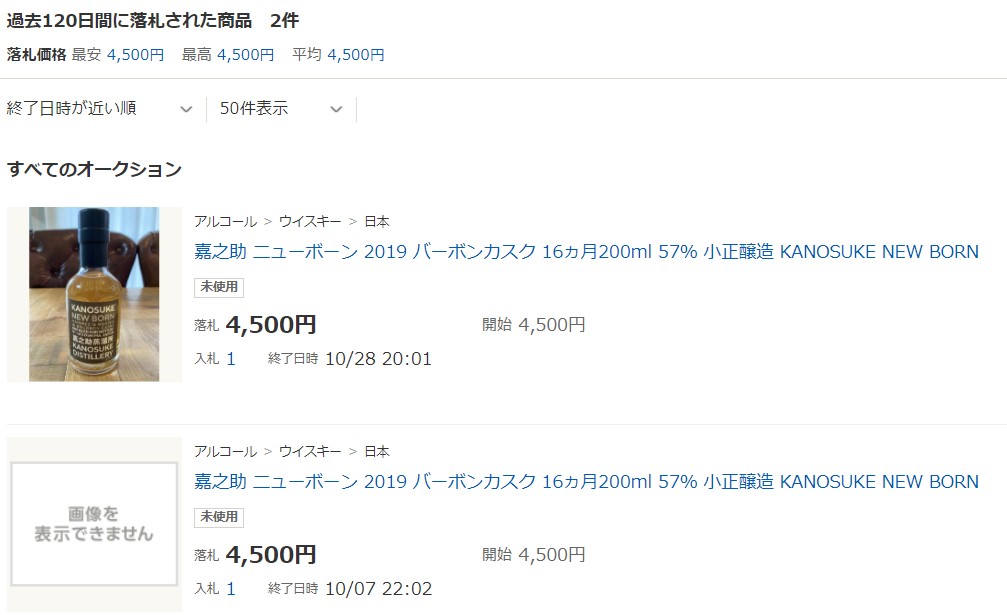Open the second listing's 画像を表示できません placeholder
Screen dimensions: 1007x615
[94, 524]
